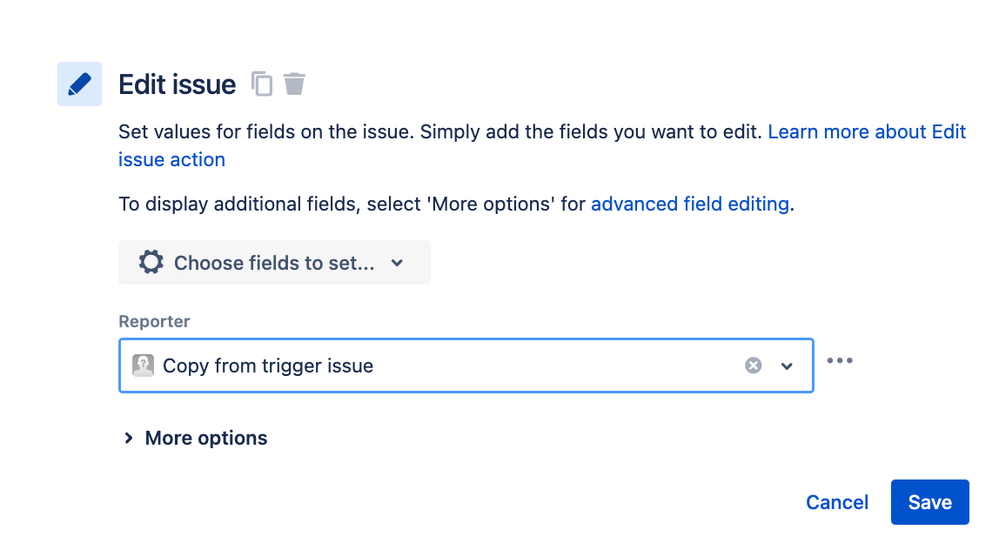The height and width of the screenshot is (550, 999).
Task: Follow the advanced field editing link
Action: 690,204
